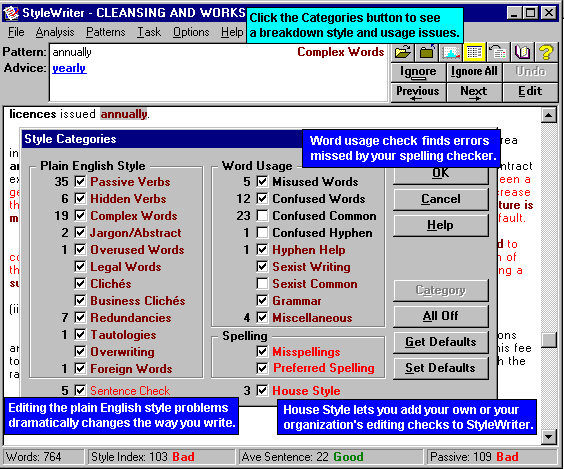Click the open folder icon in toolbar
564x469 pixels.
click(x=402, y=53)
